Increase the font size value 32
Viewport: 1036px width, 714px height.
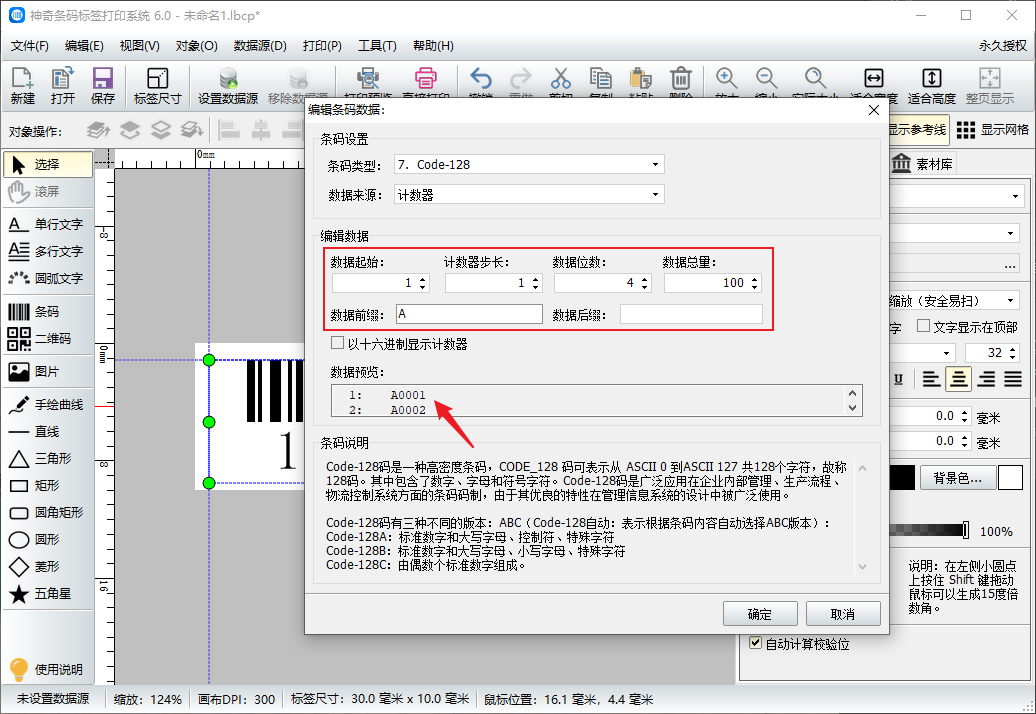point(1013,349)
